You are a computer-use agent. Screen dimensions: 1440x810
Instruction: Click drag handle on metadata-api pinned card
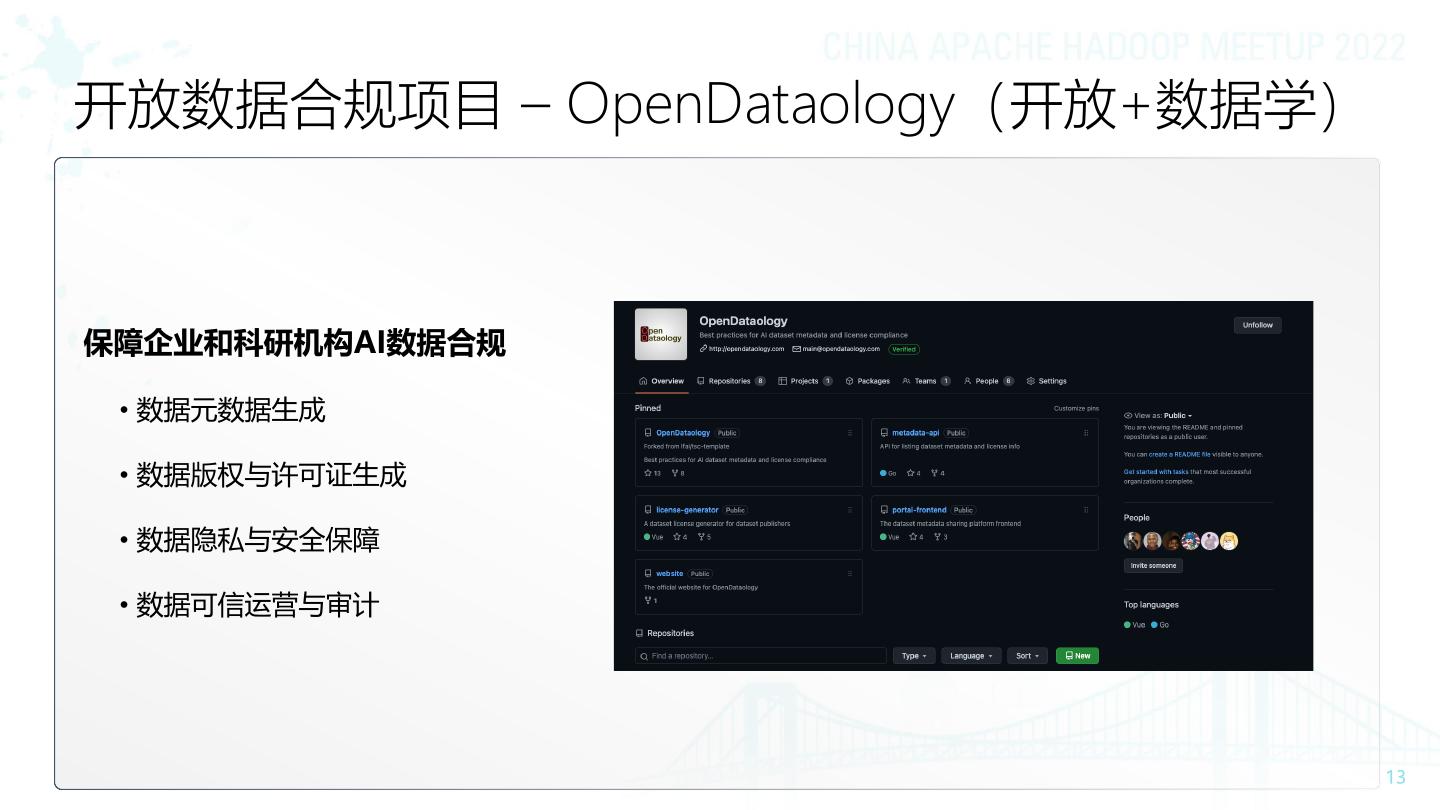coord(1086,433)
